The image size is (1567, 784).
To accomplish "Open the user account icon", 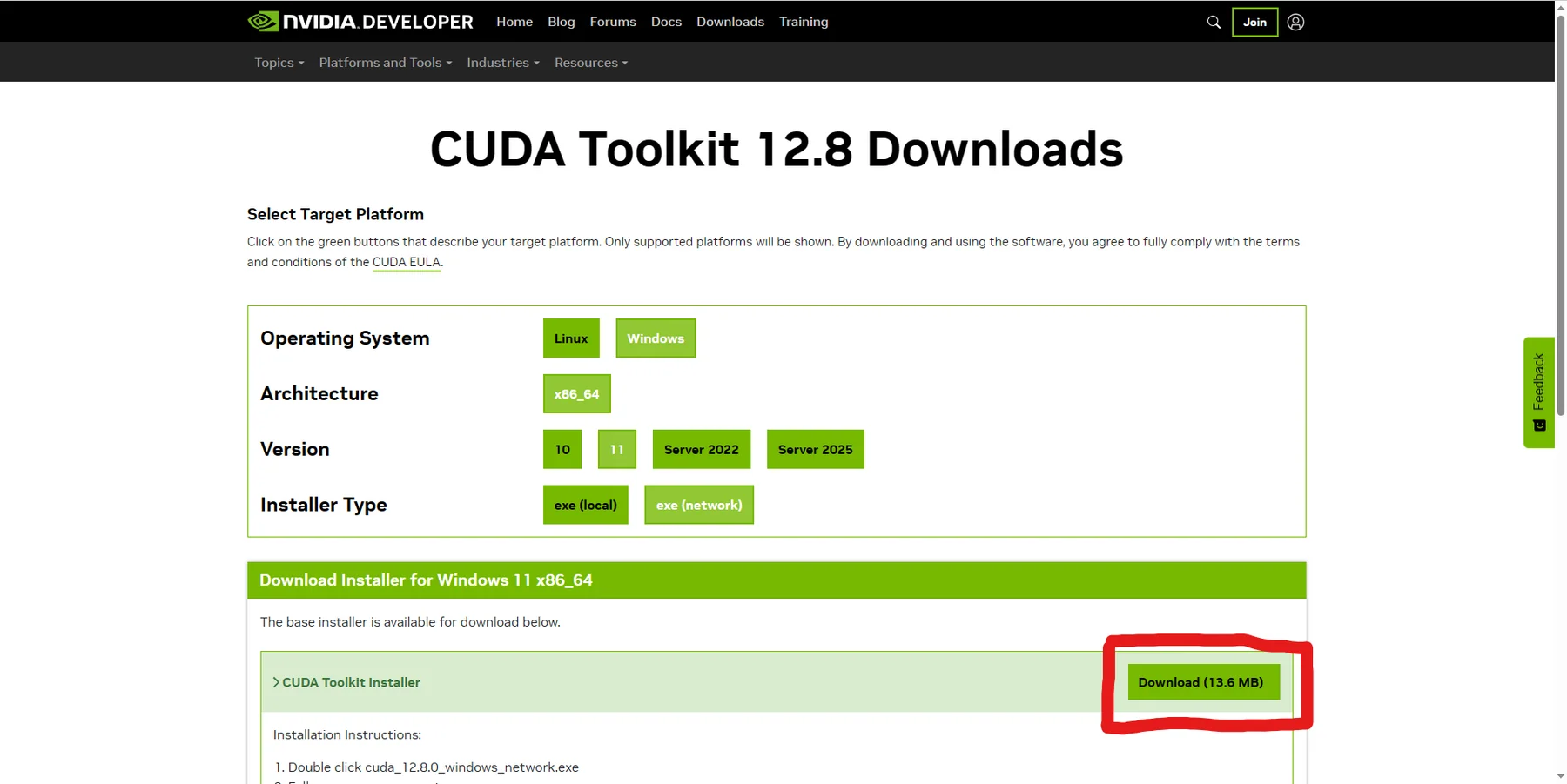I will click(x=1295, y=22).
